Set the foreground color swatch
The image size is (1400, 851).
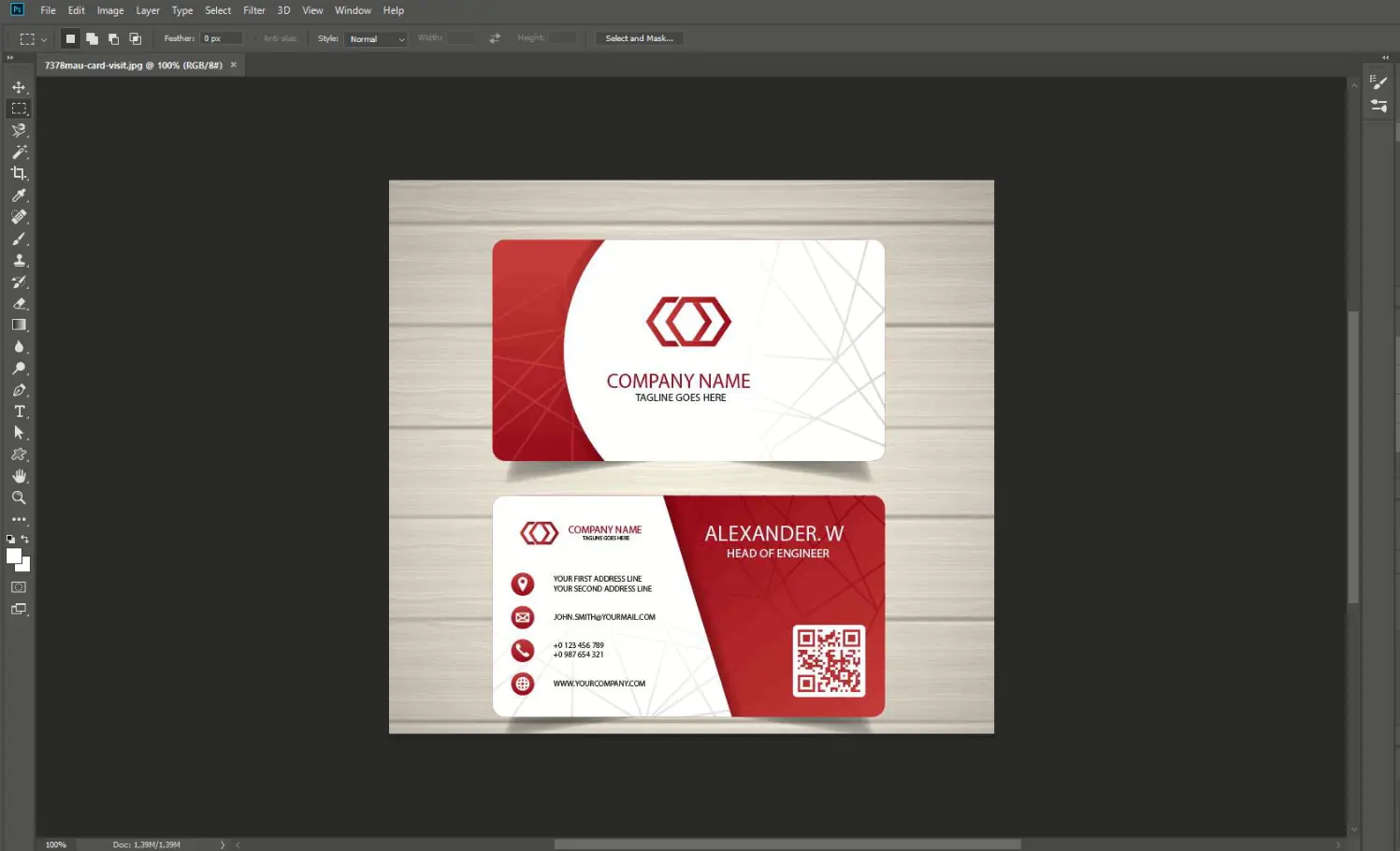tap(14, 556)
